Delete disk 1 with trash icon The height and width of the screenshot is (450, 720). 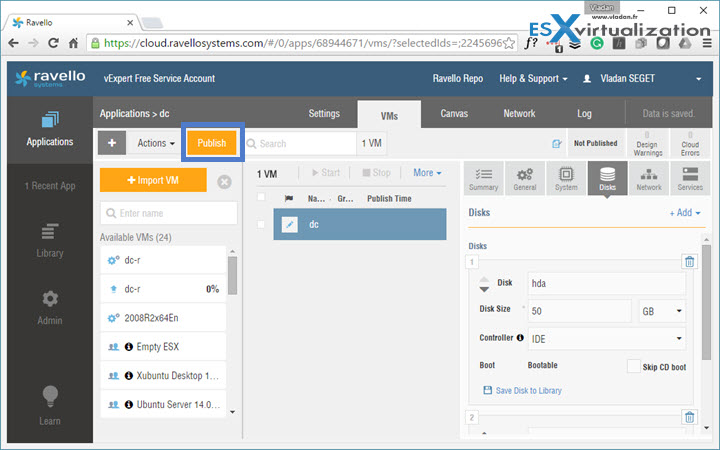tap(689, 262)
